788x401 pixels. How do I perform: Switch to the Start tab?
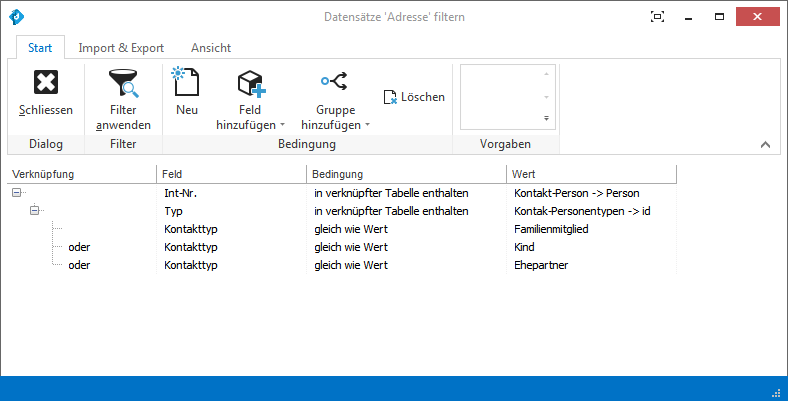point(40,48)
